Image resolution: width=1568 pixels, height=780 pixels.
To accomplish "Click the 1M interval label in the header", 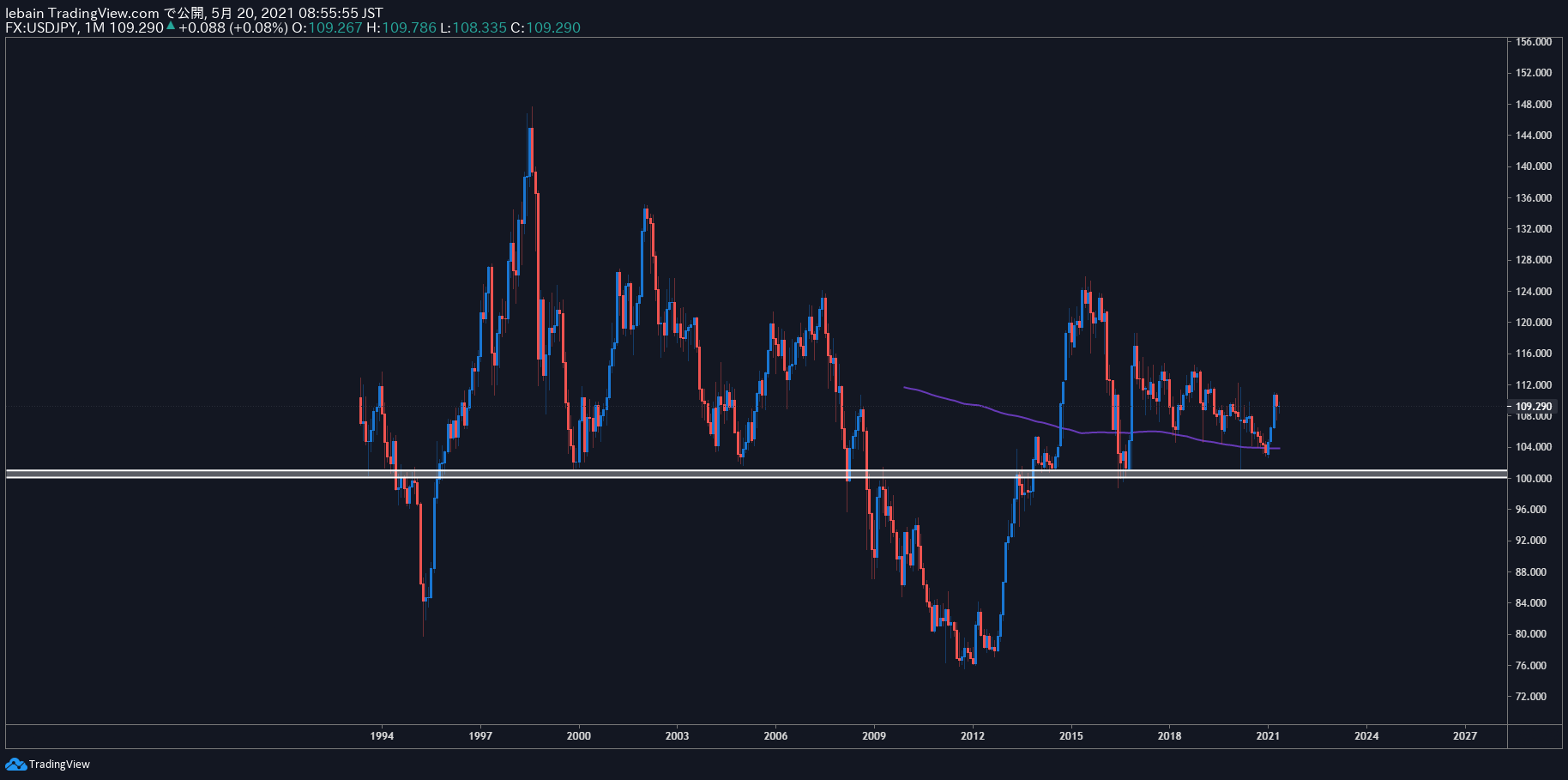I will click(94, 27).
